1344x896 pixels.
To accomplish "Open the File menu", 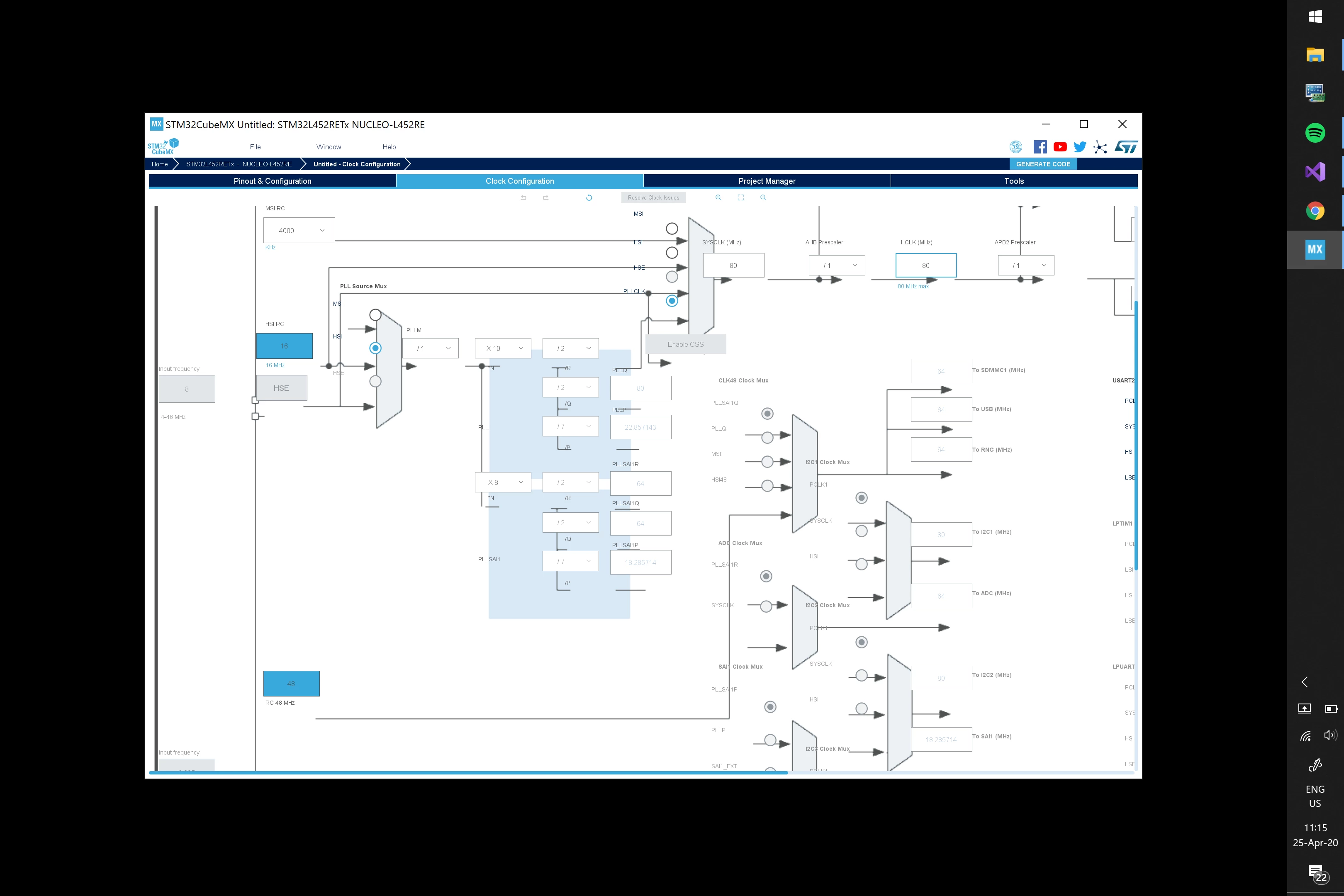I will click(256, 147).
